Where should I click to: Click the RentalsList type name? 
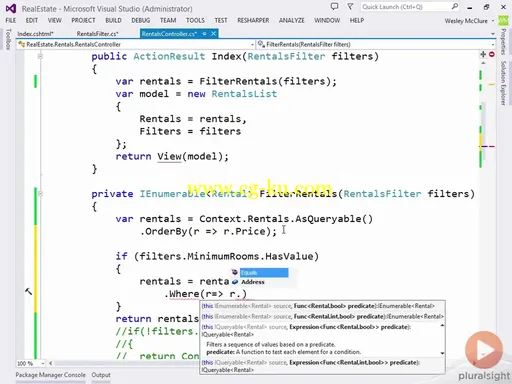[244, 94]
